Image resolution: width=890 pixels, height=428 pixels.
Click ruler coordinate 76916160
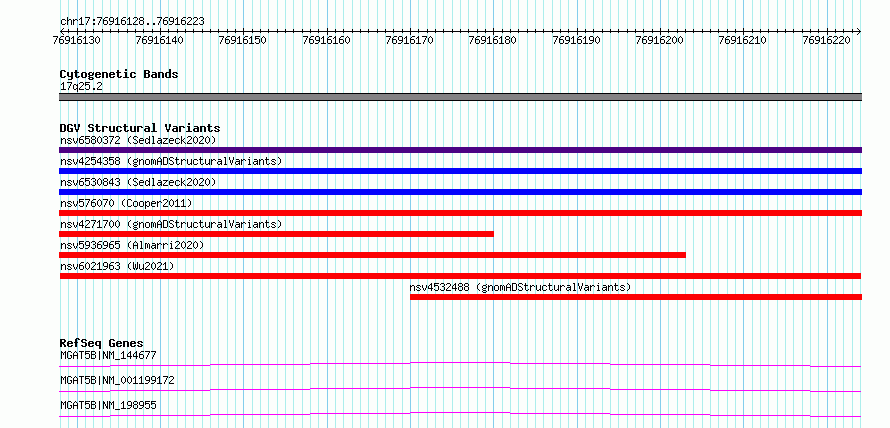coord(326,40)
